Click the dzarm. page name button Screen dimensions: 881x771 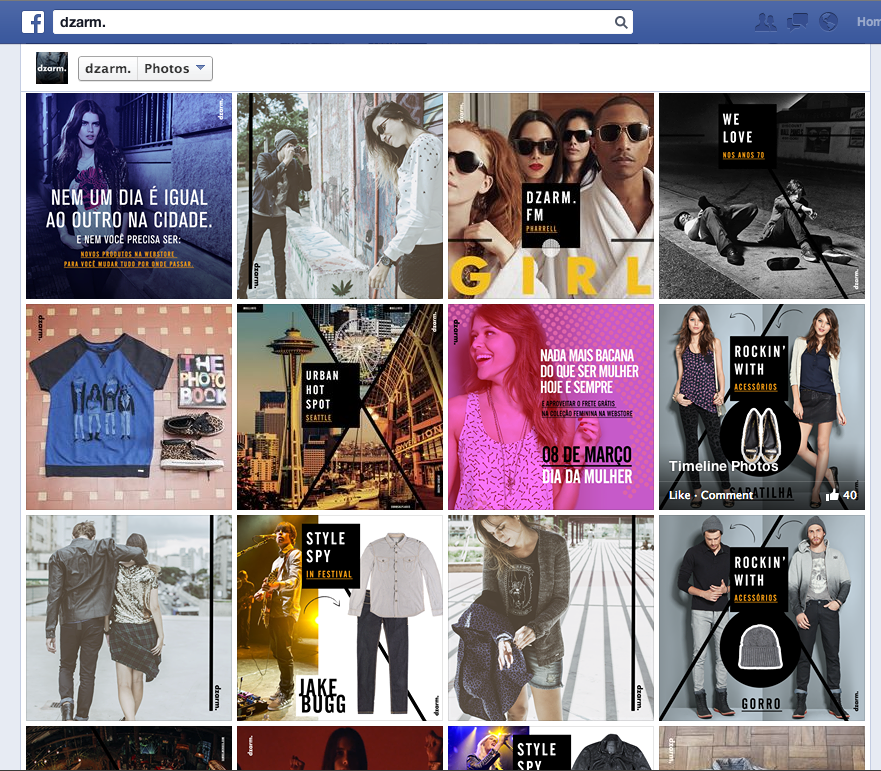tap(108, 69)
